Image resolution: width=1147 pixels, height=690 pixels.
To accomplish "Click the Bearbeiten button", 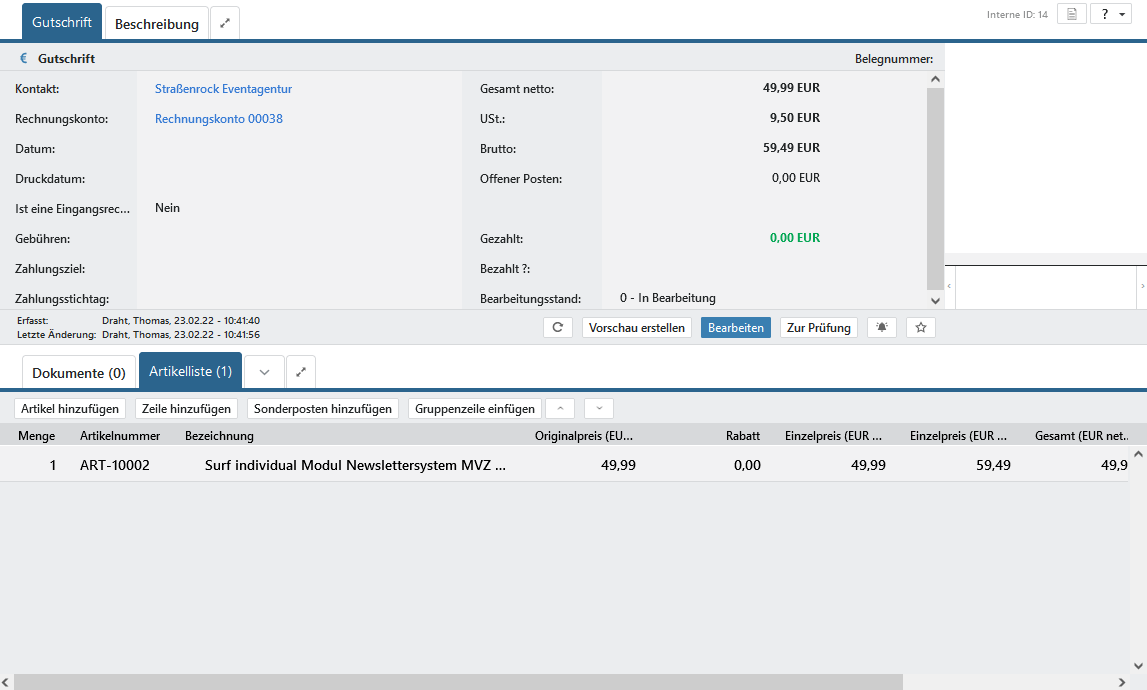I will tap(735, 328).
